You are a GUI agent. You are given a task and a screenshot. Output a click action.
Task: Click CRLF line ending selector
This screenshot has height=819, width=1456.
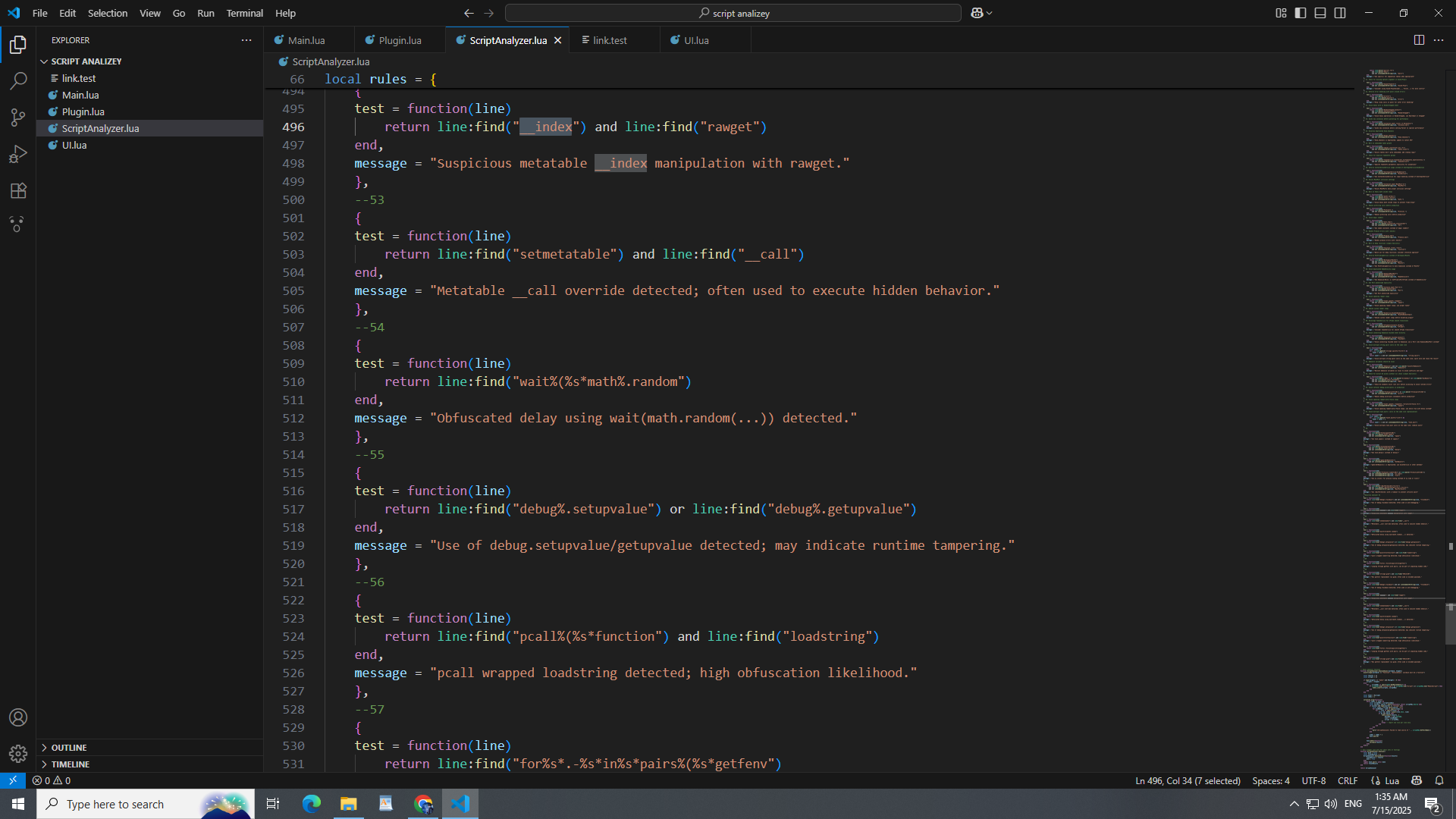pyautogui.click(x=1348, y=780)
